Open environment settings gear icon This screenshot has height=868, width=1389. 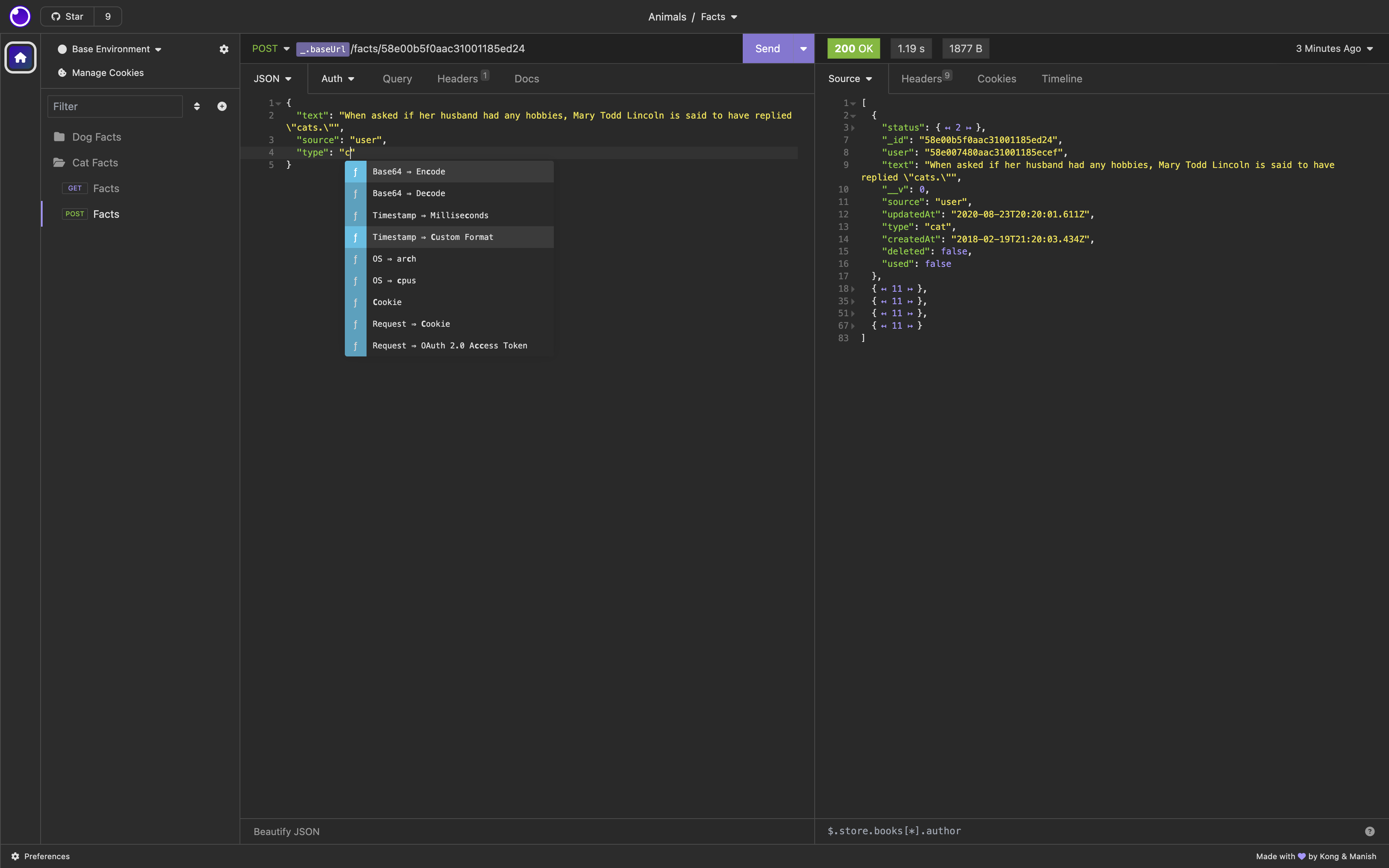[224, 49]
